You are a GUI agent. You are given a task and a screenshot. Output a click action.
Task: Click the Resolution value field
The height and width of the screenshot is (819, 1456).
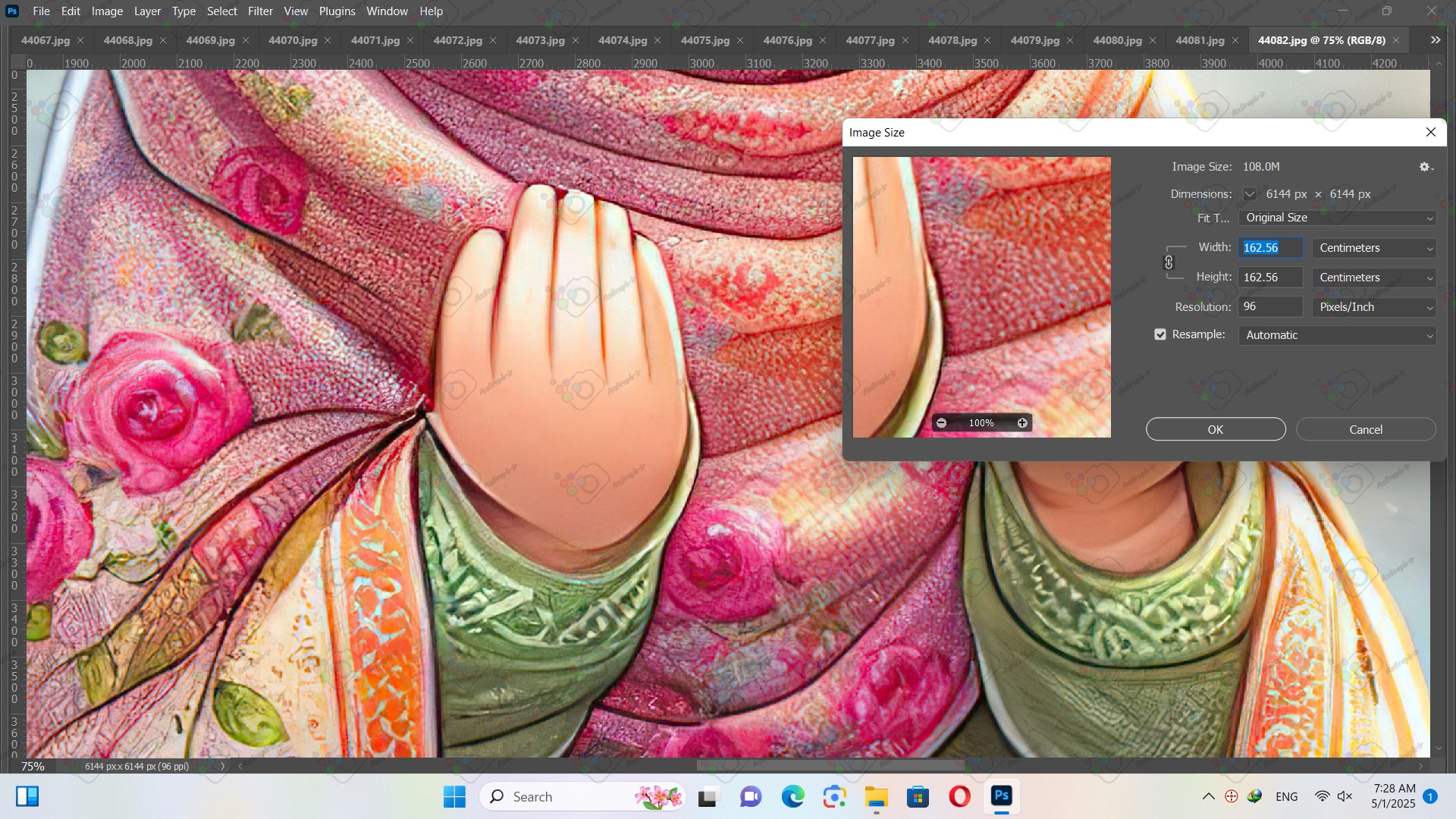coord(1271,307)
